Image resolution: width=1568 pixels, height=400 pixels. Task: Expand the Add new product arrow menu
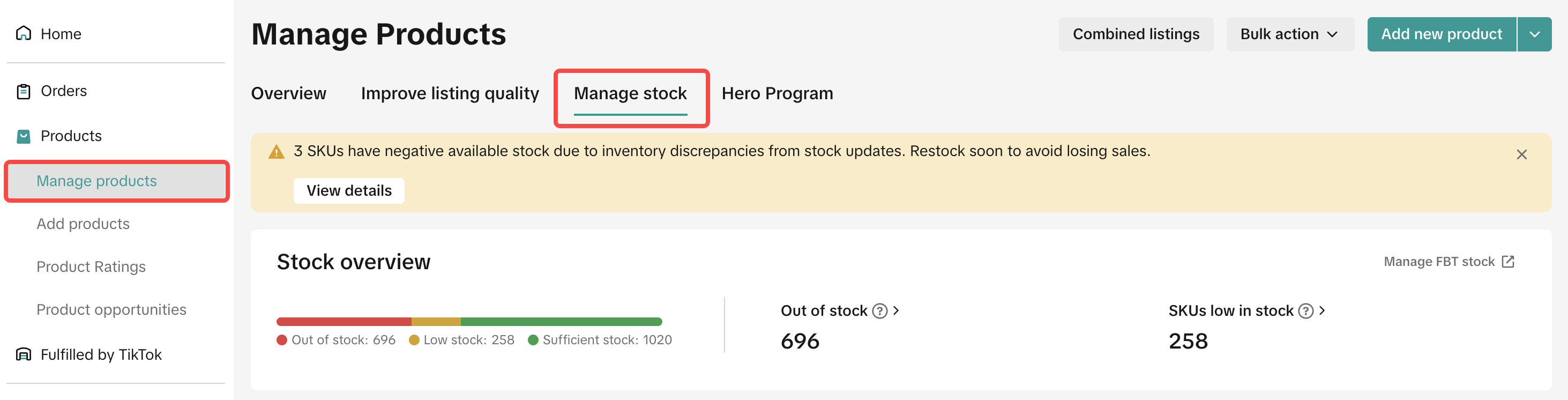pyautogui.click(x=1535, y=34)
